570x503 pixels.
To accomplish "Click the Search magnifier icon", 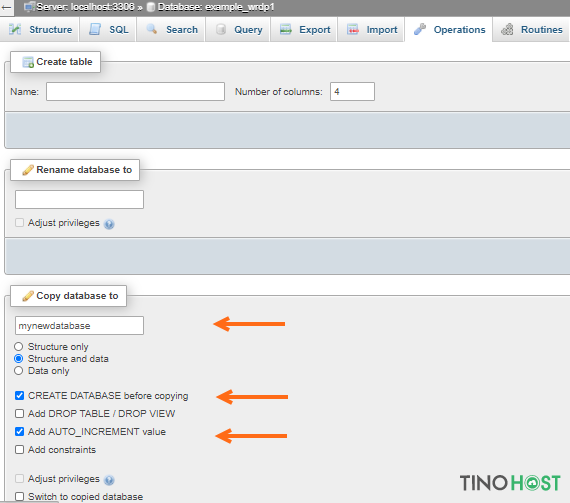I will [x=152, y=29].
